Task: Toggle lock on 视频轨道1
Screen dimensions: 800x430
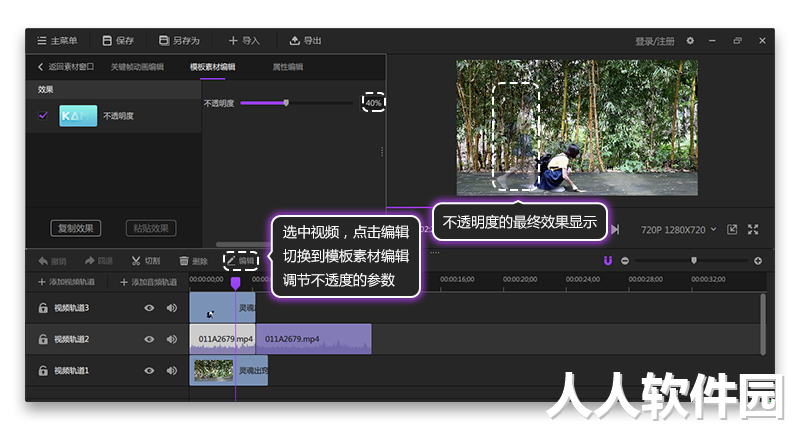Action: tap(43, 371)
